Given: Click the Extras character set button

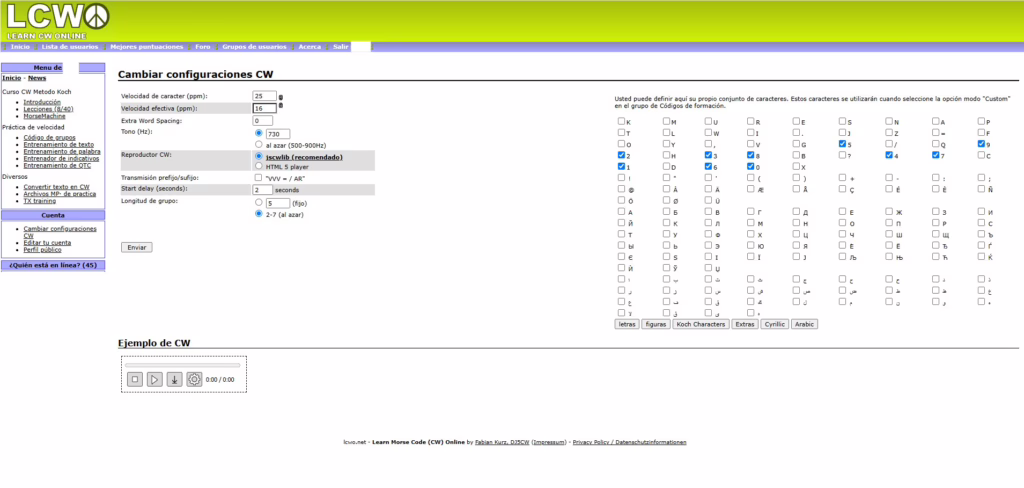Looking at the screenshot, I should (x=745, y=324).
